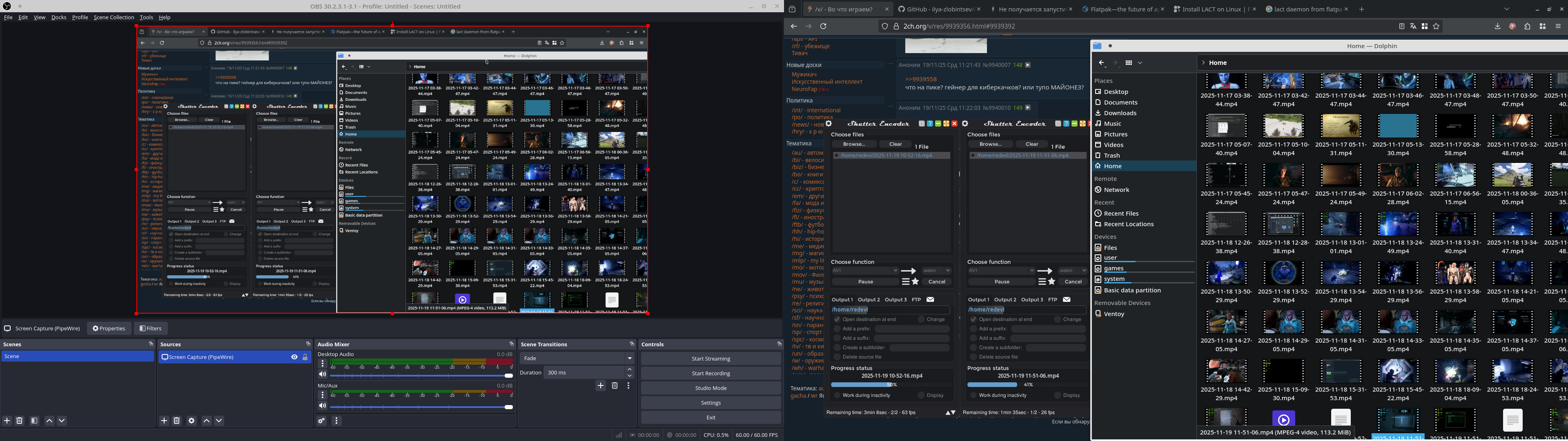Open advanced audio properties gears icon
Viewport: 1568px width, 441px height.
pyautogui.click(x=321, y=420)
